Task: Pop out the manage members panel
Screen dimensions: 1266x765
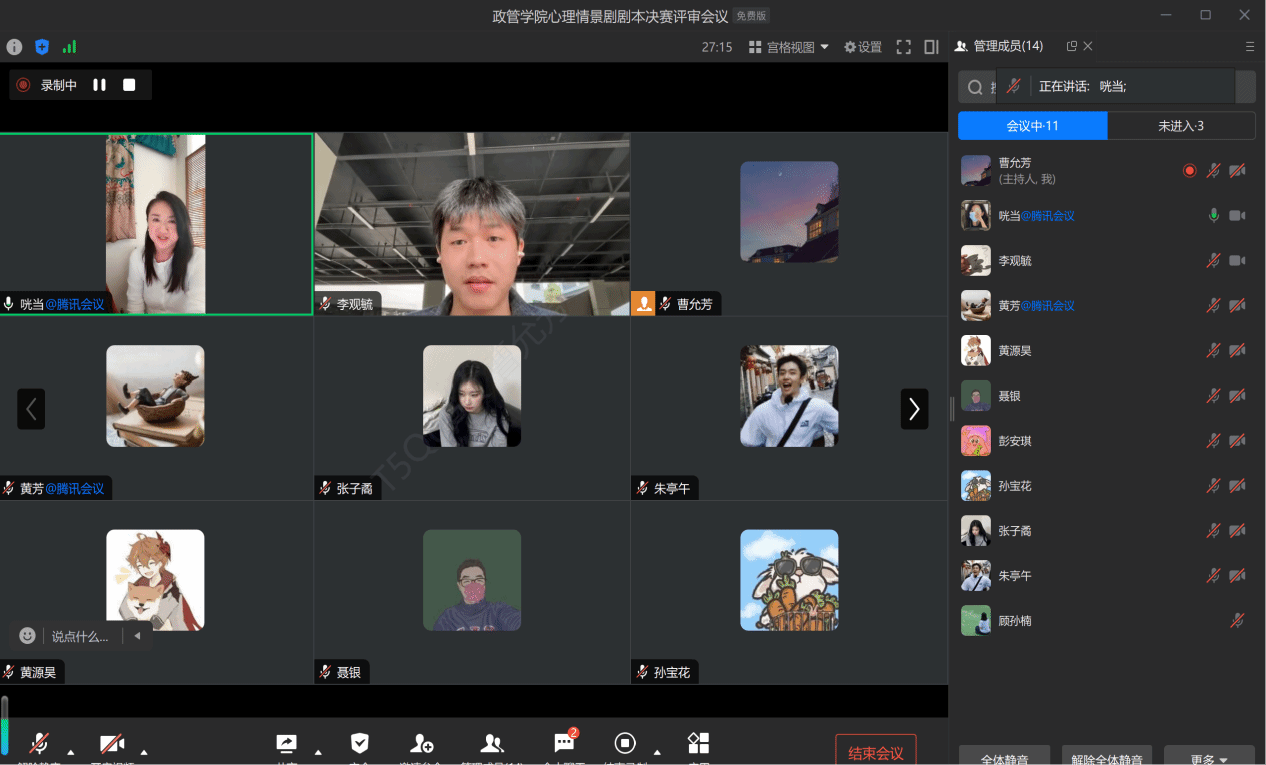Action: pyautogui.click(x=1072, y=46)
